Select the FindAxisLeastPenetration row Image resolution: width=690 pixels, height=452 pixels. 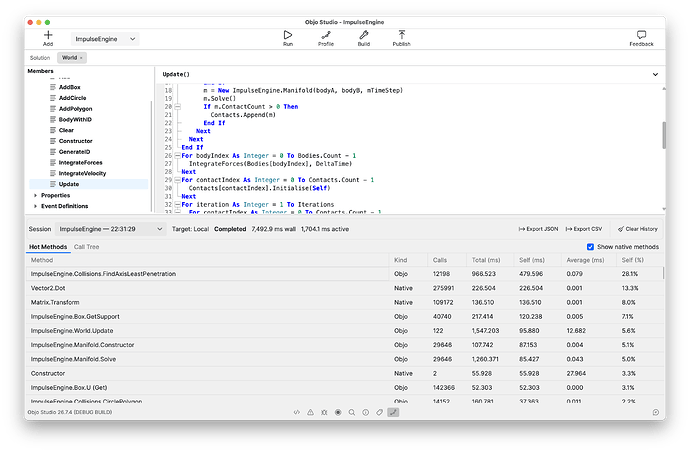pos(344,274)
